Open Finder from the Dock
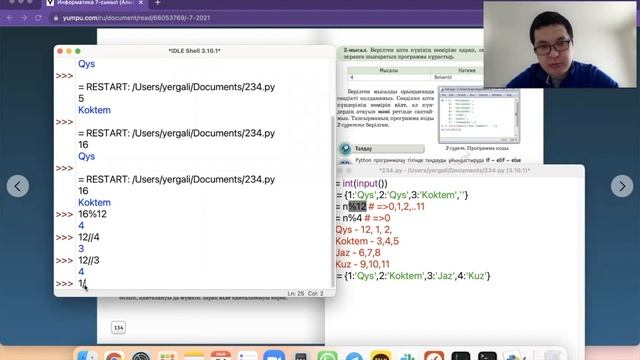The height and width of the screenshot is (360, 640). tap(87, 356)
